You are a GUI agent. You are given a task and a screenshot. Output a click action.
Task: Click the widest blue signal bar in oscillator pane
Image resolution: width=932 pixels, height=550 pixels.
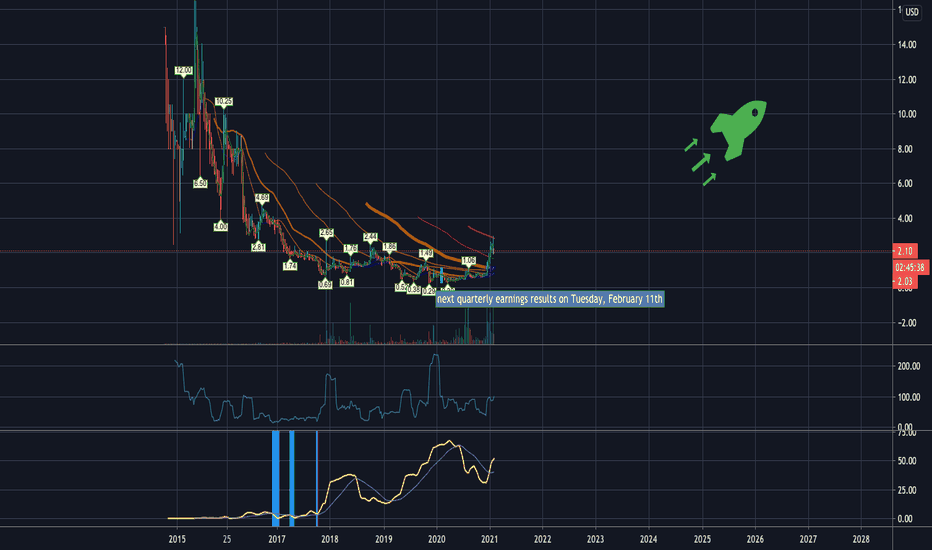tap(276, 479)
